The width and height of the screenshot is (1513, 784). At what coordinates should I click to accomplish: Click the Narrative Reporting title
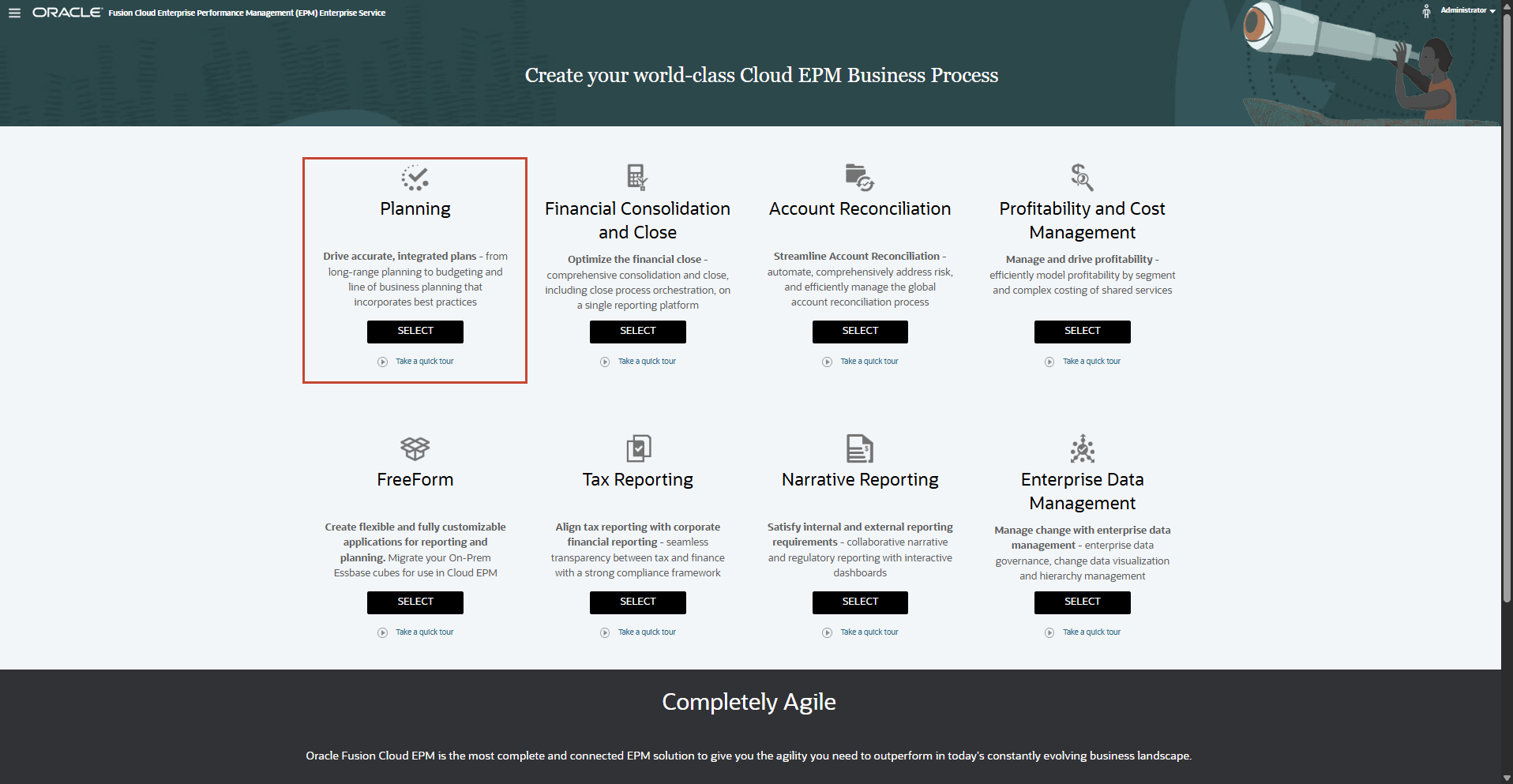tap(860, 480)
